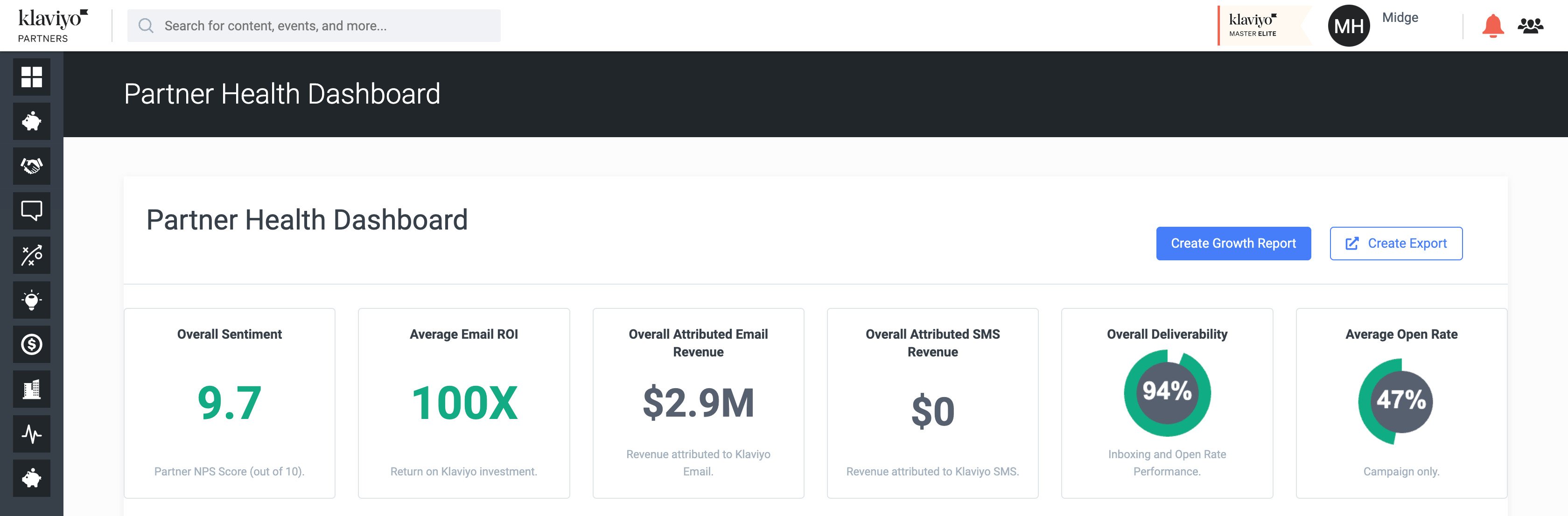This screenshot has height=516, width=1568.
Task: Click the Create Growth Report button
Action: click(1233, 244)
